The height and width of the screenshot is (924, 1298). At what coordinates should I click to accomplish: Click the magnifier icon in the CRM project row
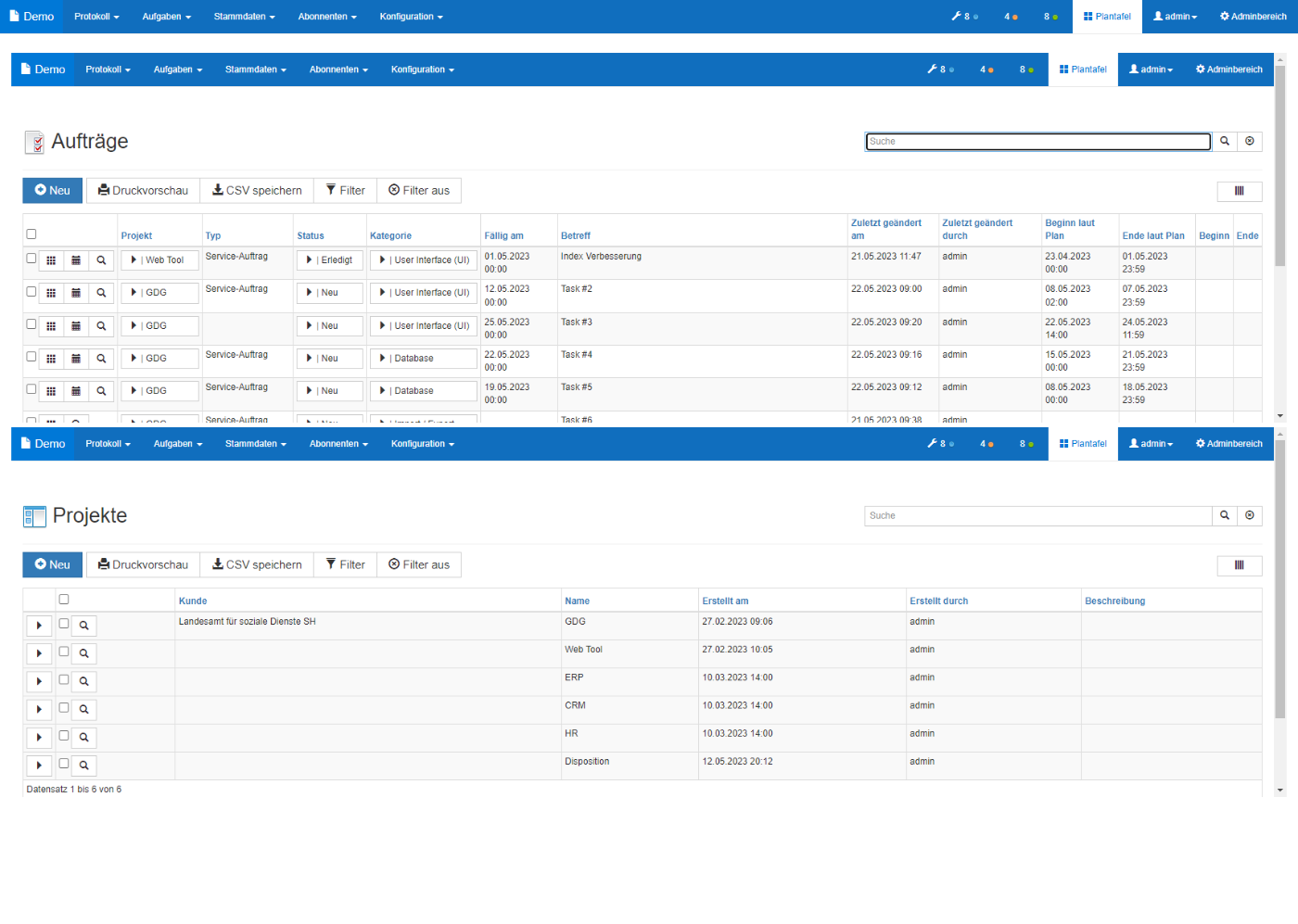coord(83,710)
